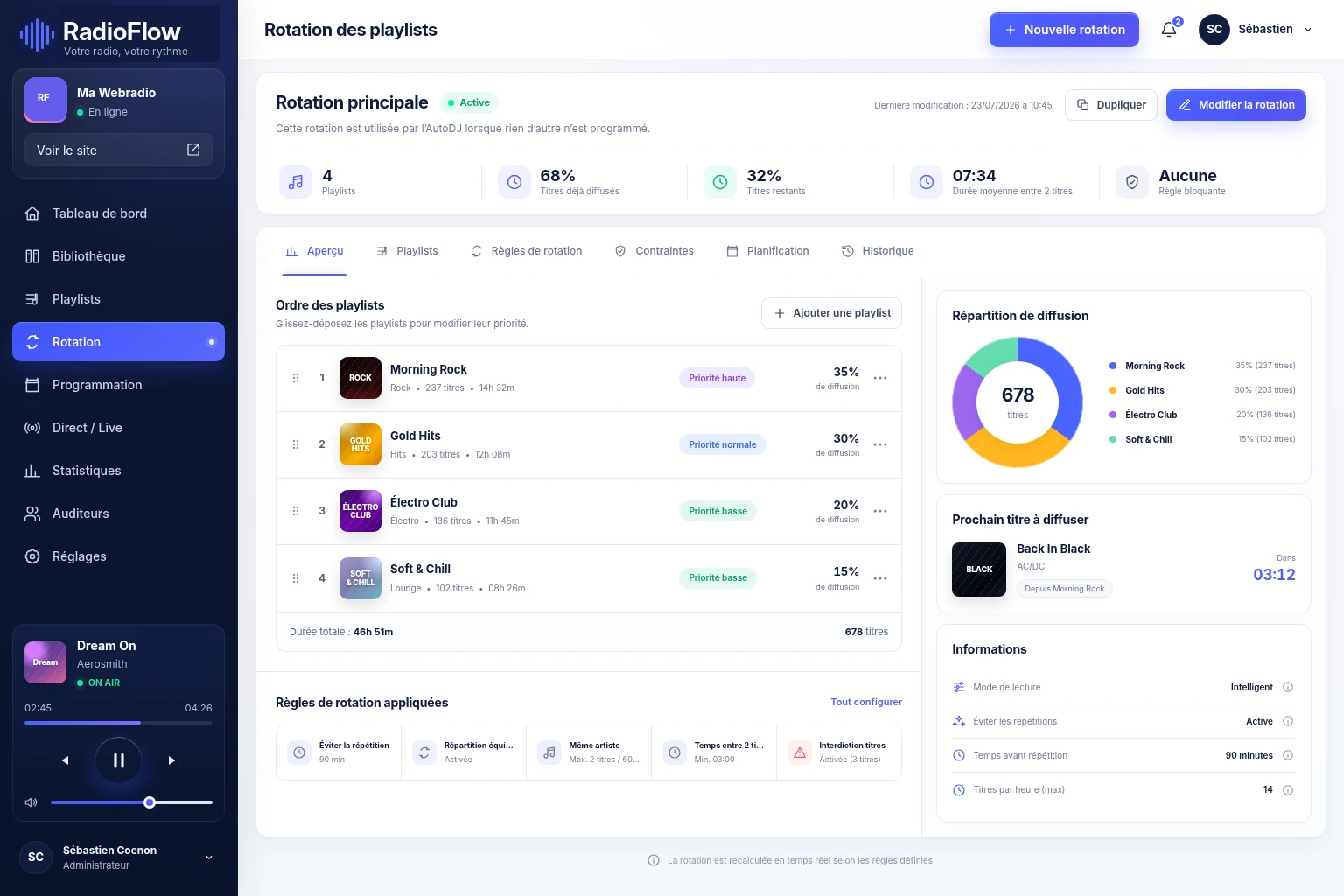Grab the Gold Hits drag handle

(x=296, y=444)
